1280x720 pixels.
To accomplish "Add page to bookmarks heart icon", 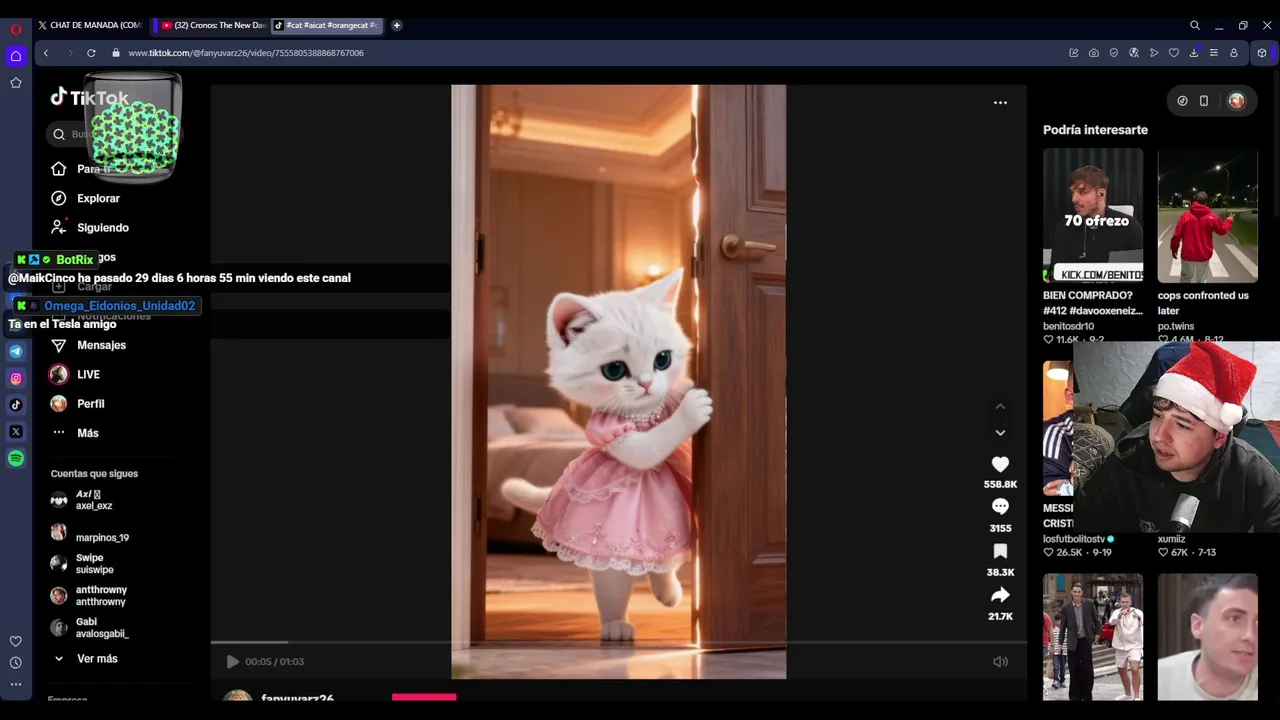I will pos(1174,53).
